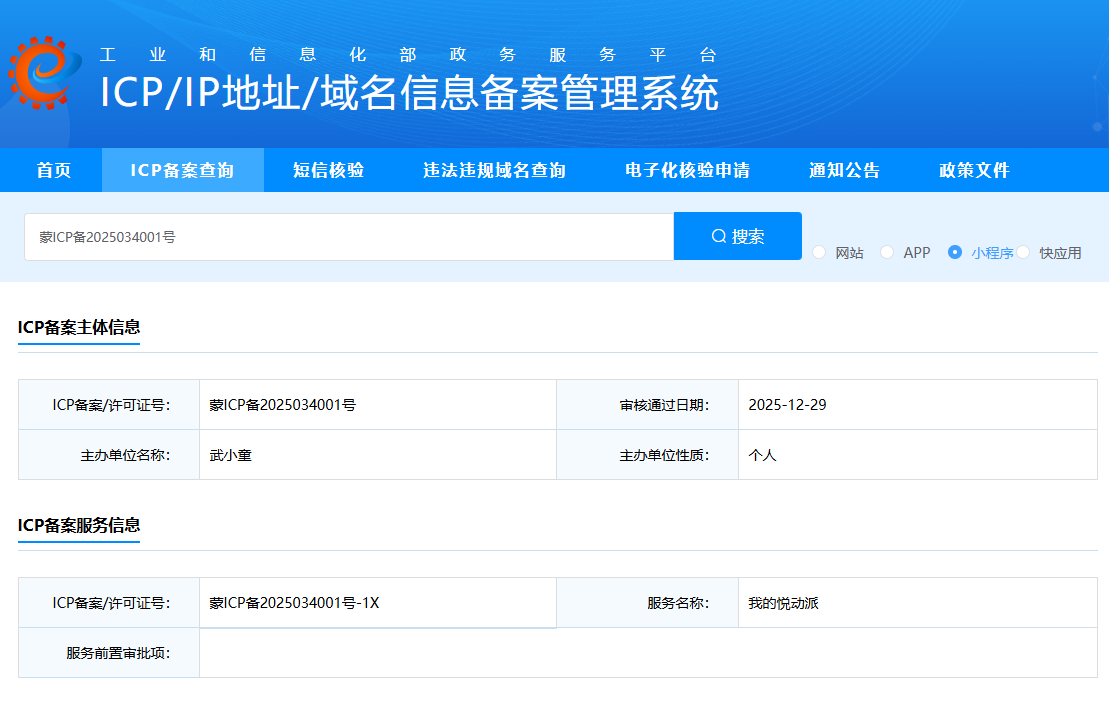Click the organizer name 武小童
This screenshot has height=705, width=1109.
[x=231, y=455]
